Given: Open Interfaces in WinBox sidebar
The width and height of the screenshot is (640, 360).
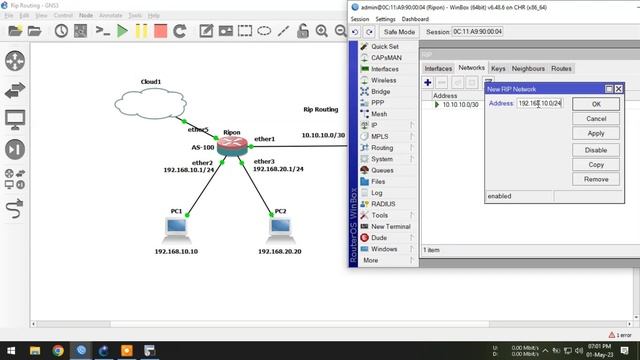Looking at the screenshot, I should click(x=385, y=69).
